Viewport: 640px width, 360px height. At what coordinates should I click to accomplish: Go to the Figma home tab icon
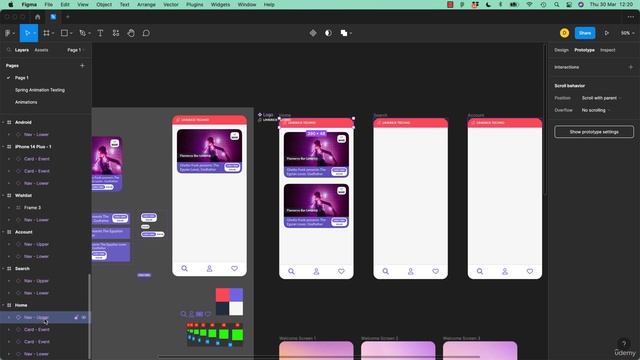(x=38, y=17)
